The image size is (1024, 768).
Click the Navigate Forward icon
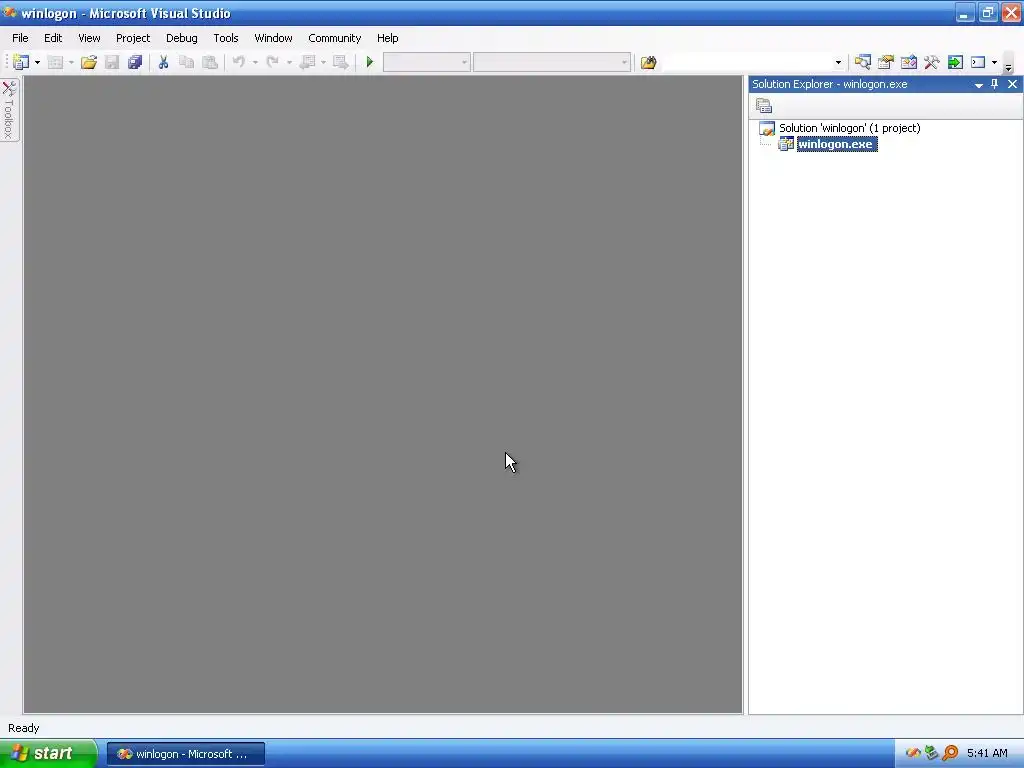click(341, 63)
